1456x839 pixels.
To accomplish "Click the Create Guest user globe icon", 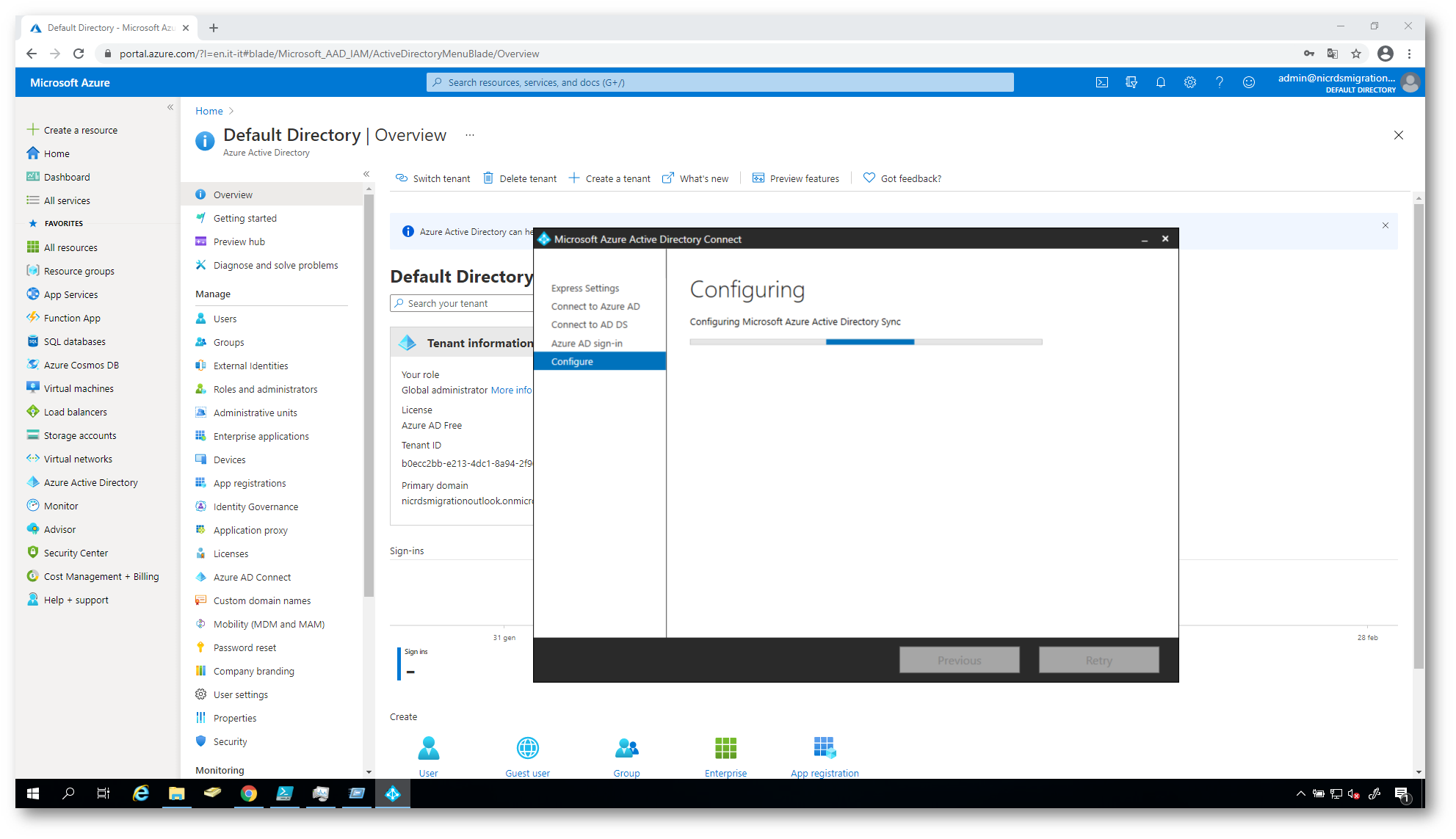I will pyautogui.click(x=528, y=748).
